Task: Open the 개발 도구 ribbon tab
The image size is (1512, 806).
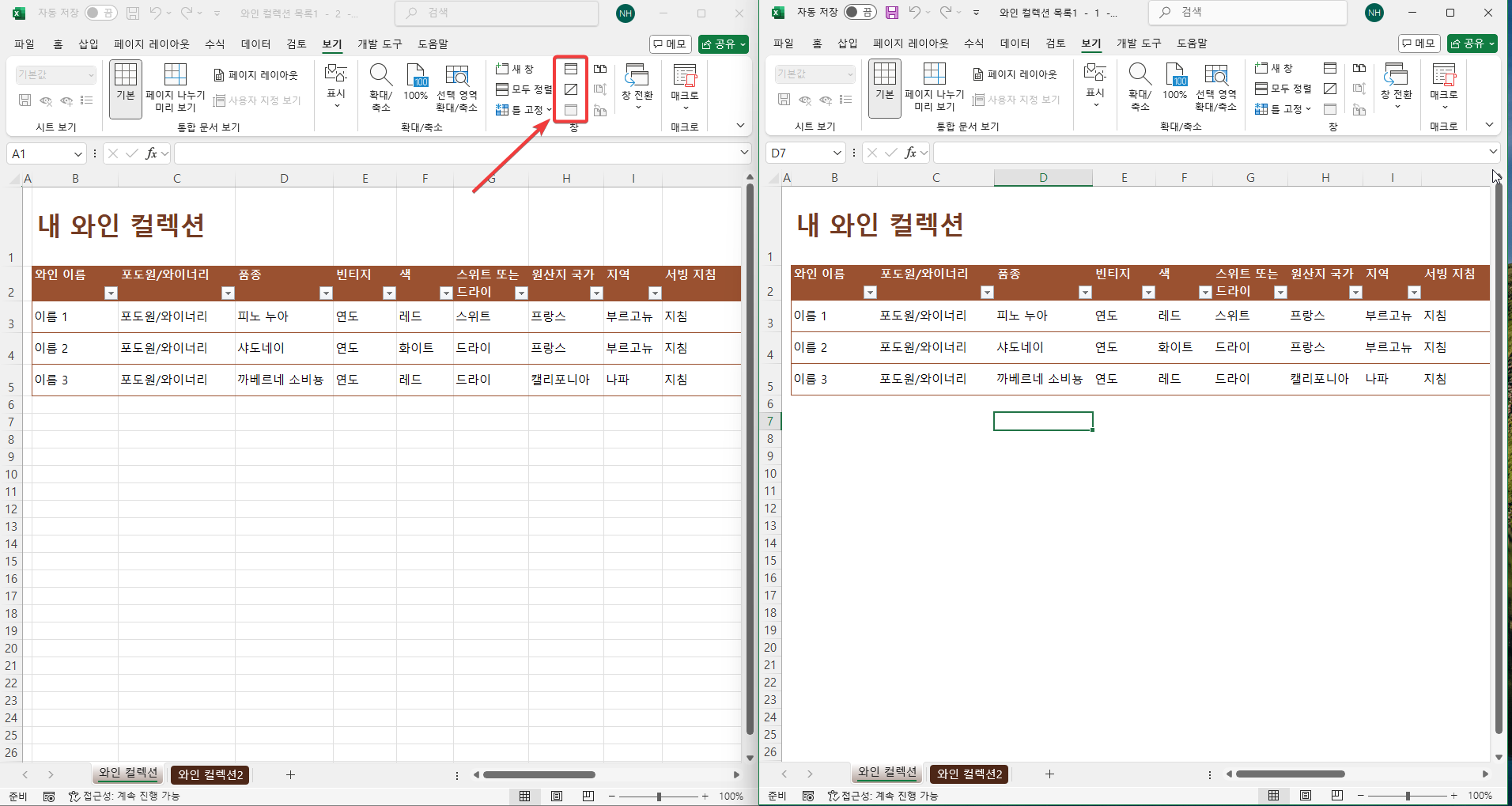Action: tap(379, 44)
